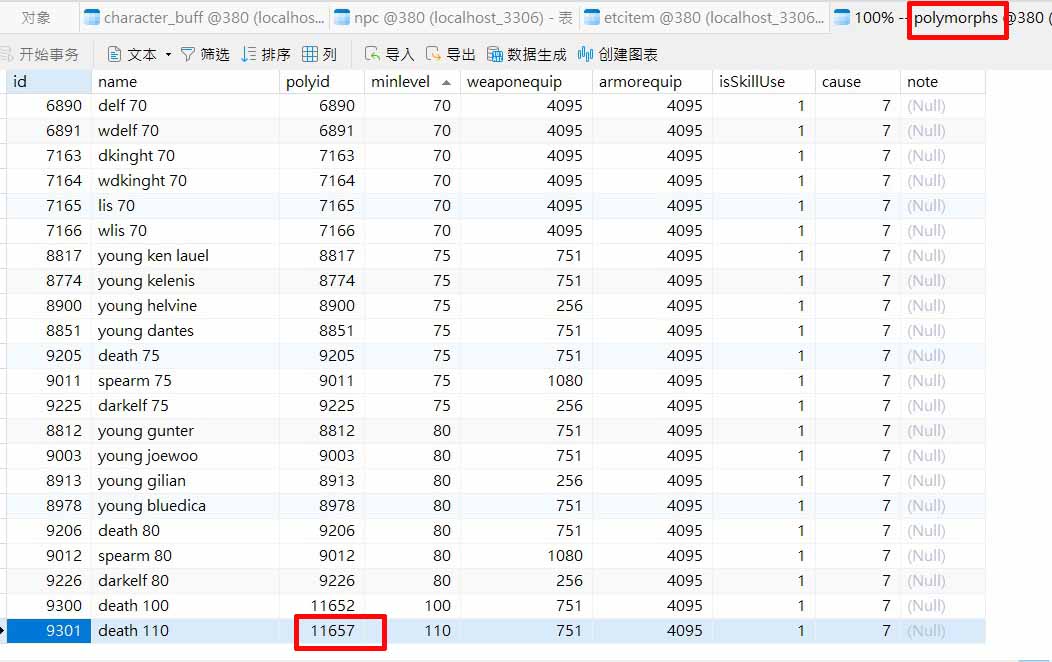Switch to the character_buff table tab
This screenshot has width=1052, height=662.
pos(203,17)
